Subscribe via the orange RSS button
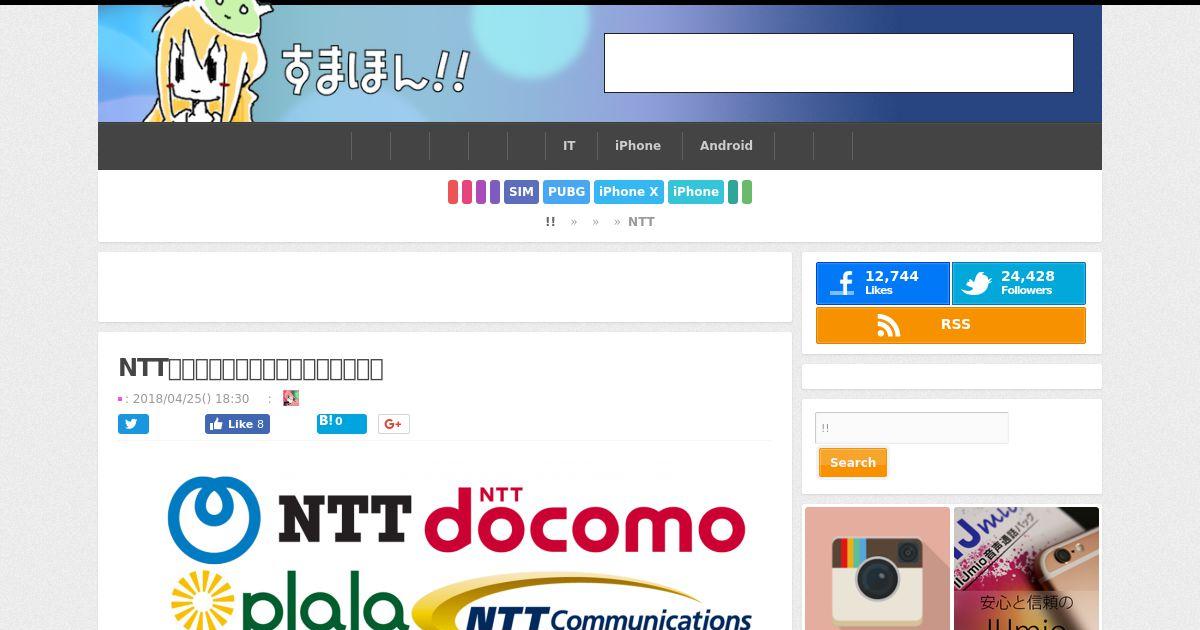Screen dimensions: 1200x630 point(951,325)
